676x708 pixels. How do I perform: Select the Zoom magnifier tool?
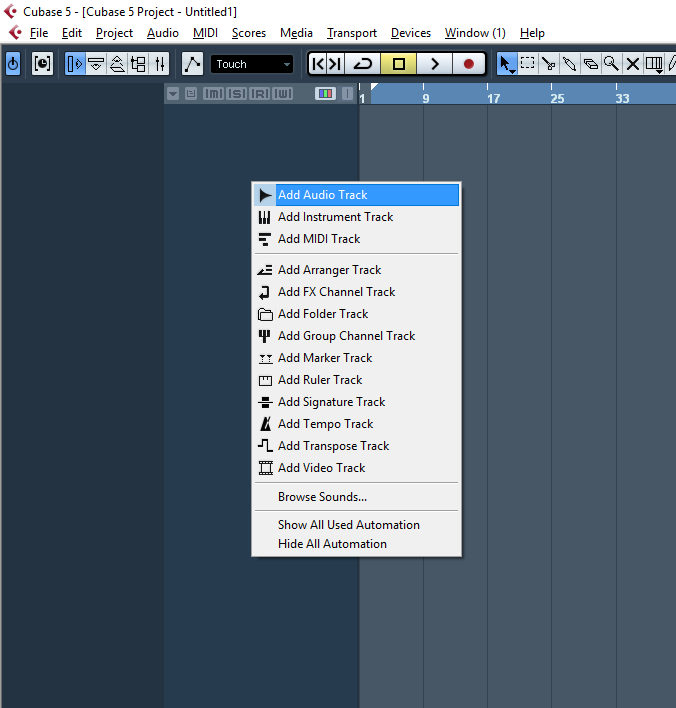tap(611, 64)
